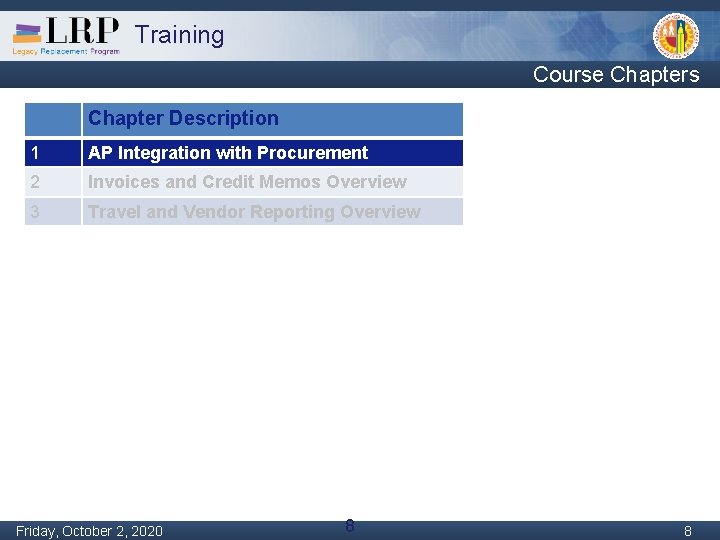Click the circular district seal emblem
This screenshot has width=720, height=540.
point(676,36)
